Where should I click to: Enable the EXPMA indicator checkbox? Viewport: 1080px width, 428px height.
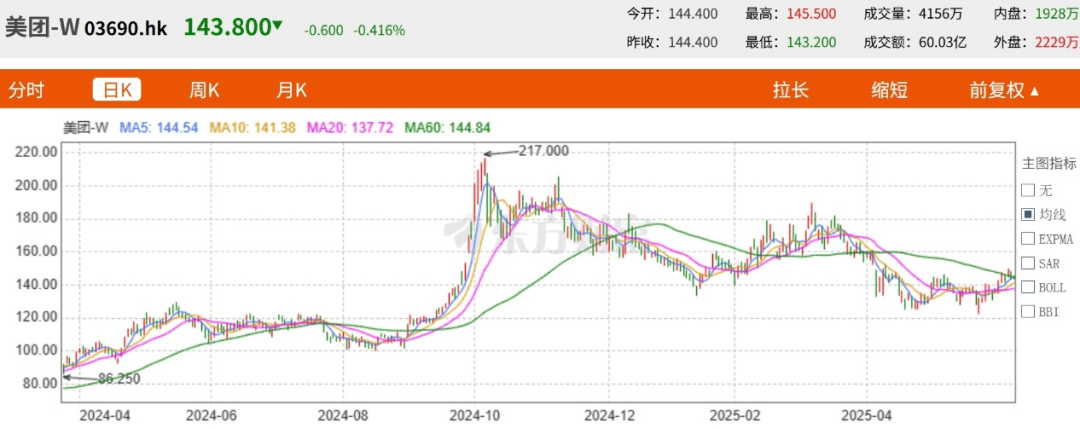[x=1027, y=238]
